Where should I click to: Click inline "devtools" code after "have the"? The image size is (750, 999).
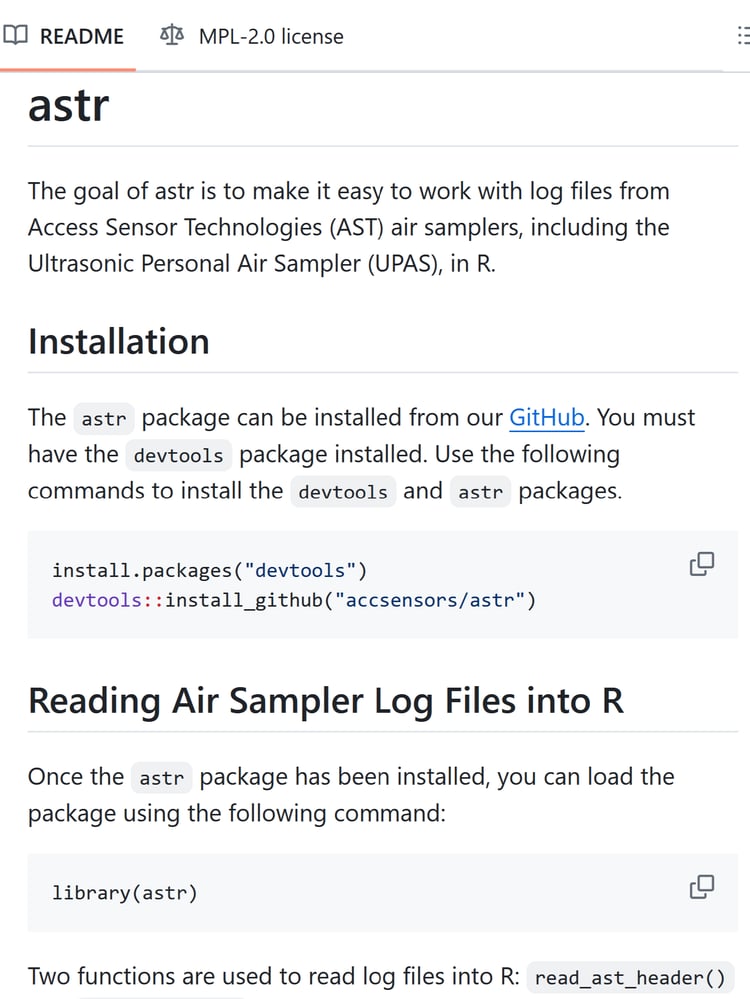pyautogui.click(x=179, y=455)
